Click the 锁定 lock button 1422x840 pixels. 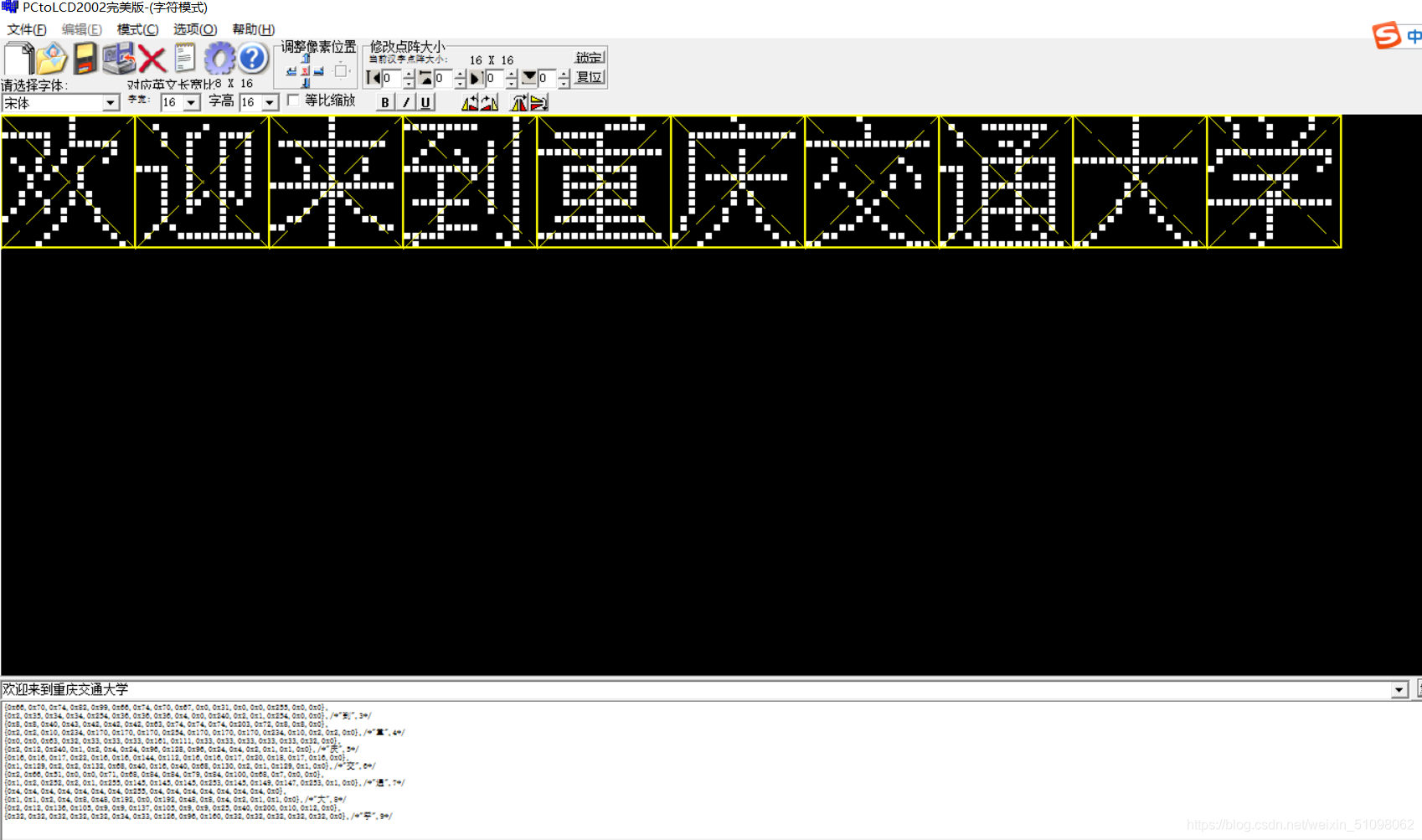click(x=589, y=57)
